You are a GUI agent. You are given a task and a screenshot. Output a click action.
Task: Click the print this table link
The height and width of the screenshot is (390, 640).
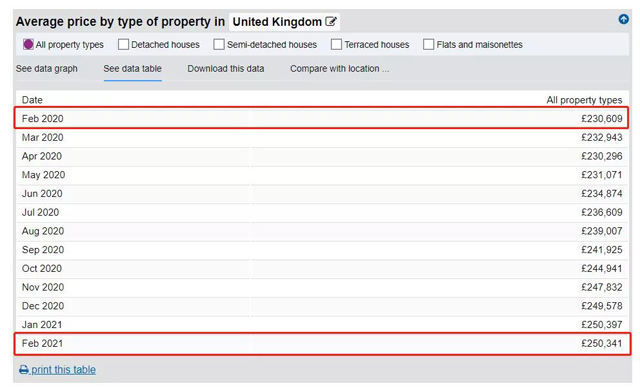(64, 370)
